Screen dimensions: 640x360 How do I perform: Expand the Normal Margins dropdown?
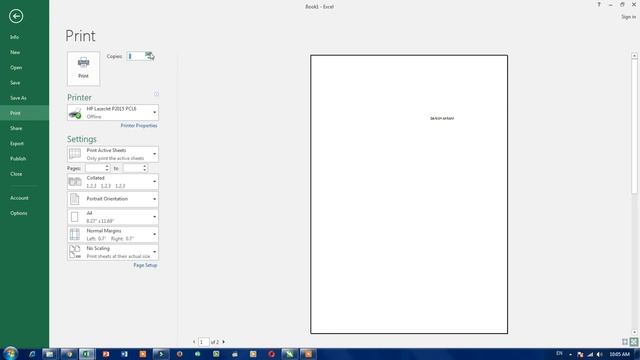[113, 234]
